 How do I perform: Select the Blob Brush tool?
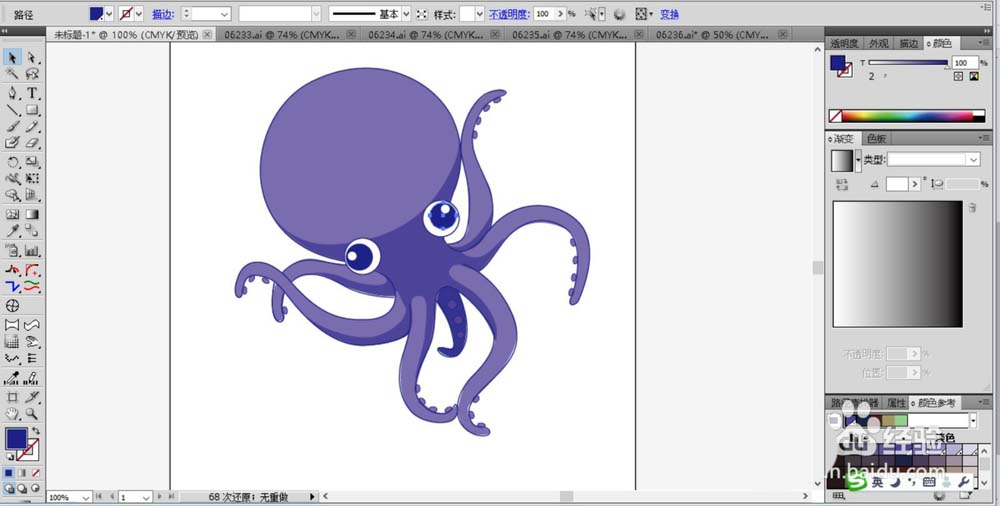[12, 143]
